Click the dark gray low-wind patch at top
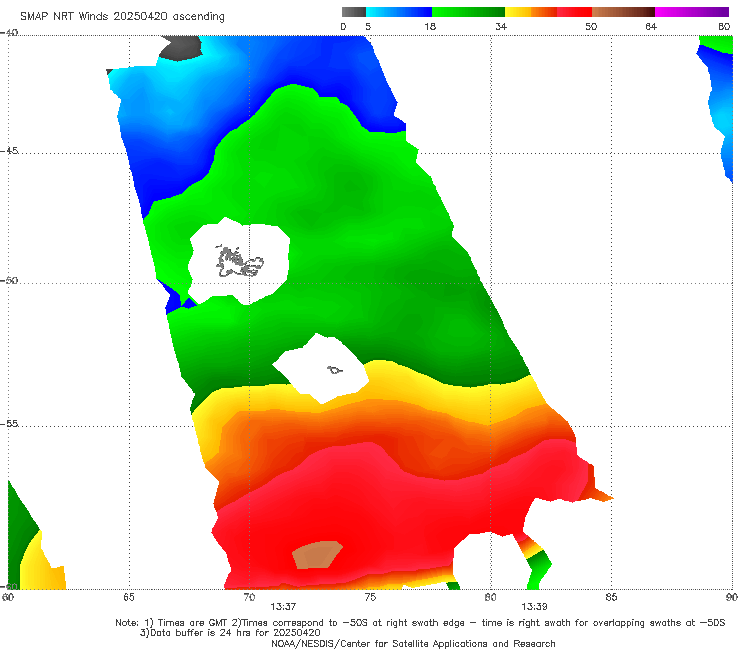Viewport: 740px width, 650px height. 181,48
